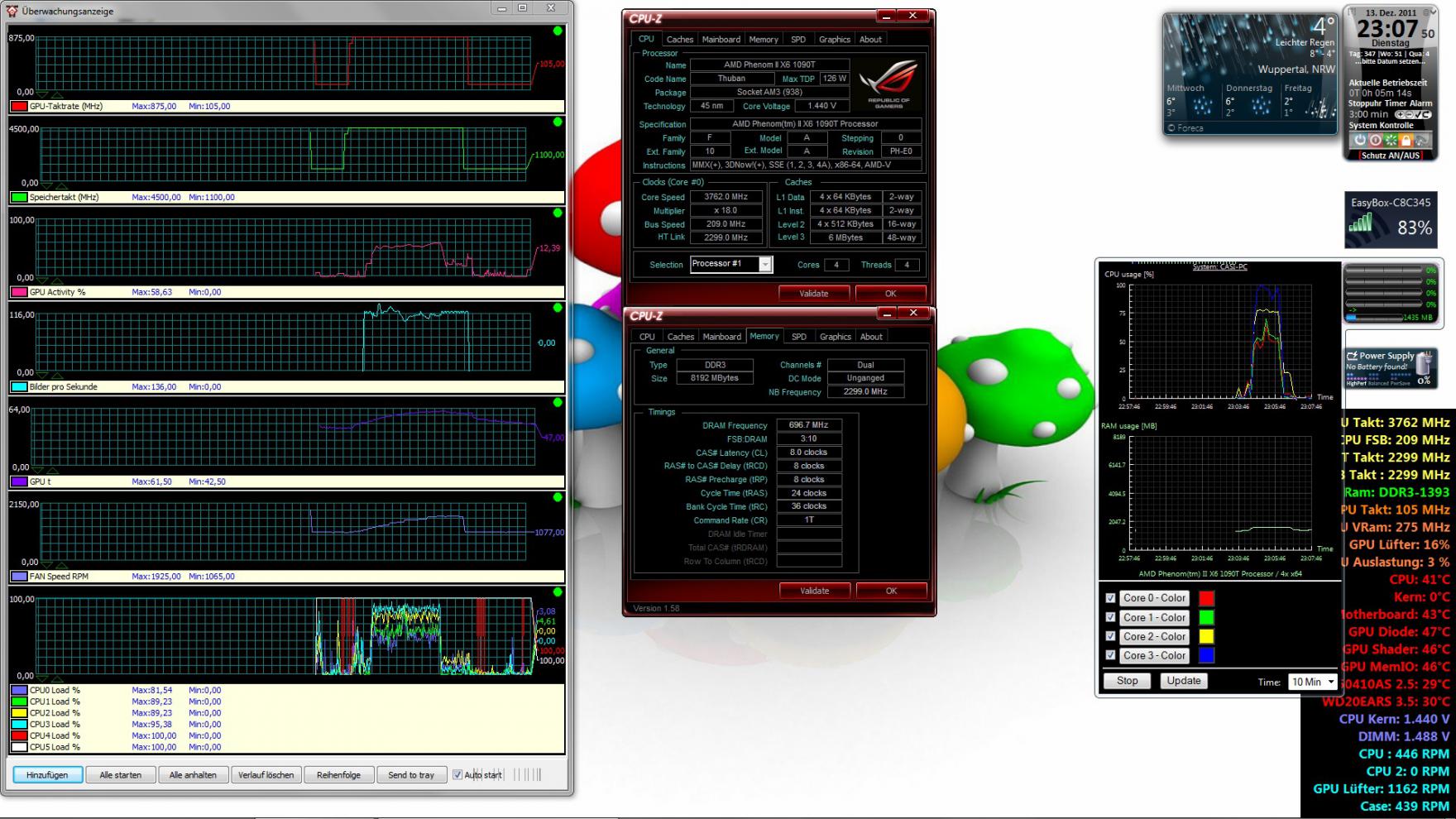Click the Reihenfolge button
Viewport: 1456px width, 819px height.
(339, 775)
